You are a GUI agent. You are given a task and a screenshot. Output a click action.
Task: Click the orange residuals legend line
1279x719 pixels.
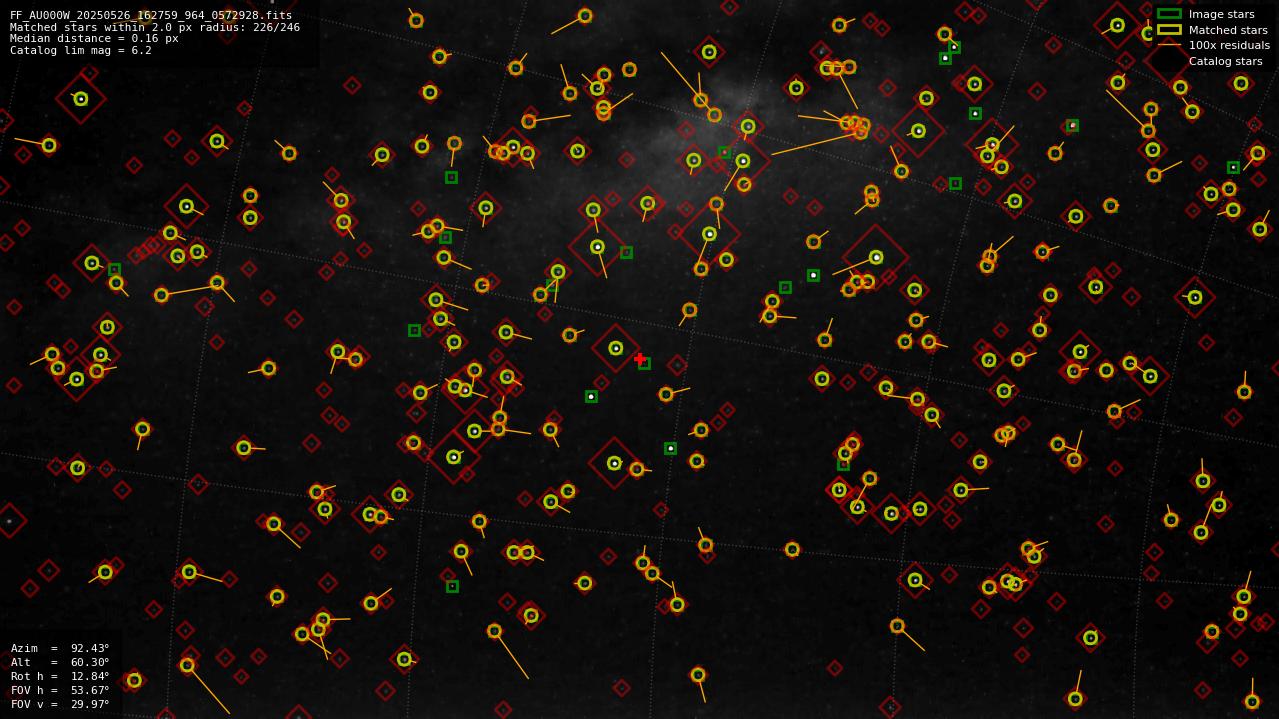point(1169,45)
